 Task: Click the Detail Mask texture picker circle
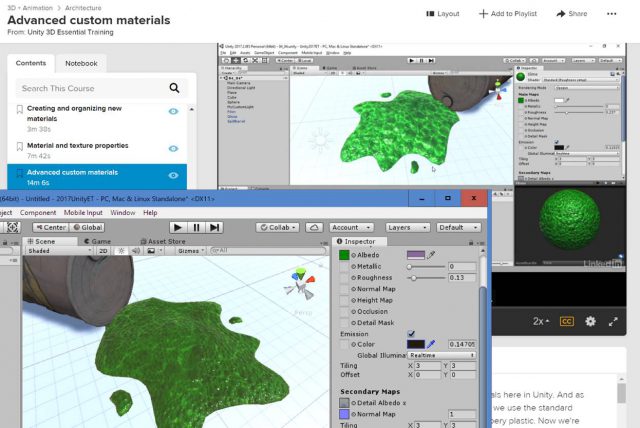[353, 323]
